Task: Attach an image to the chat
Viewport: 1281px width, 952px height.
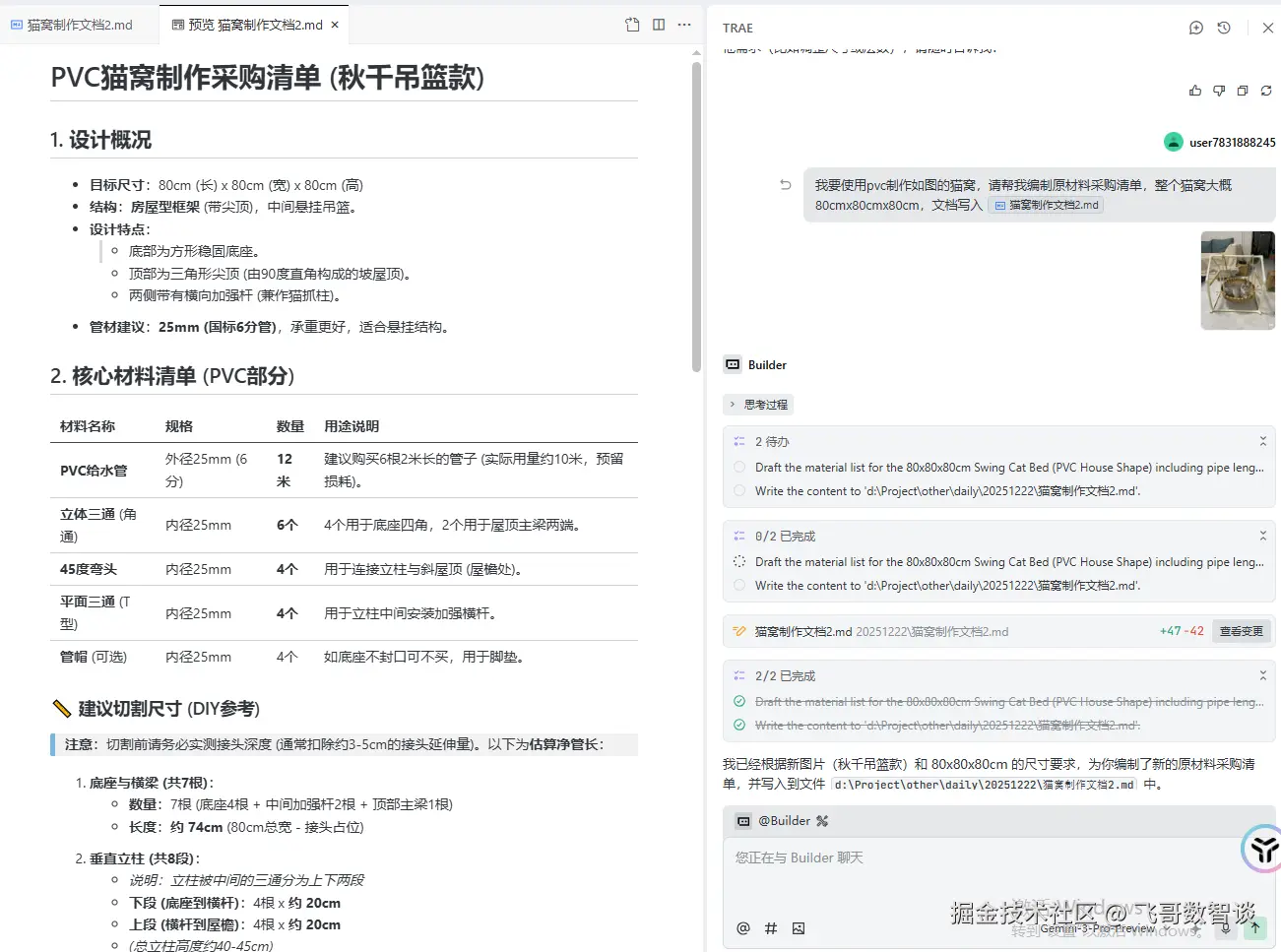Action: [x=799, y=927]
